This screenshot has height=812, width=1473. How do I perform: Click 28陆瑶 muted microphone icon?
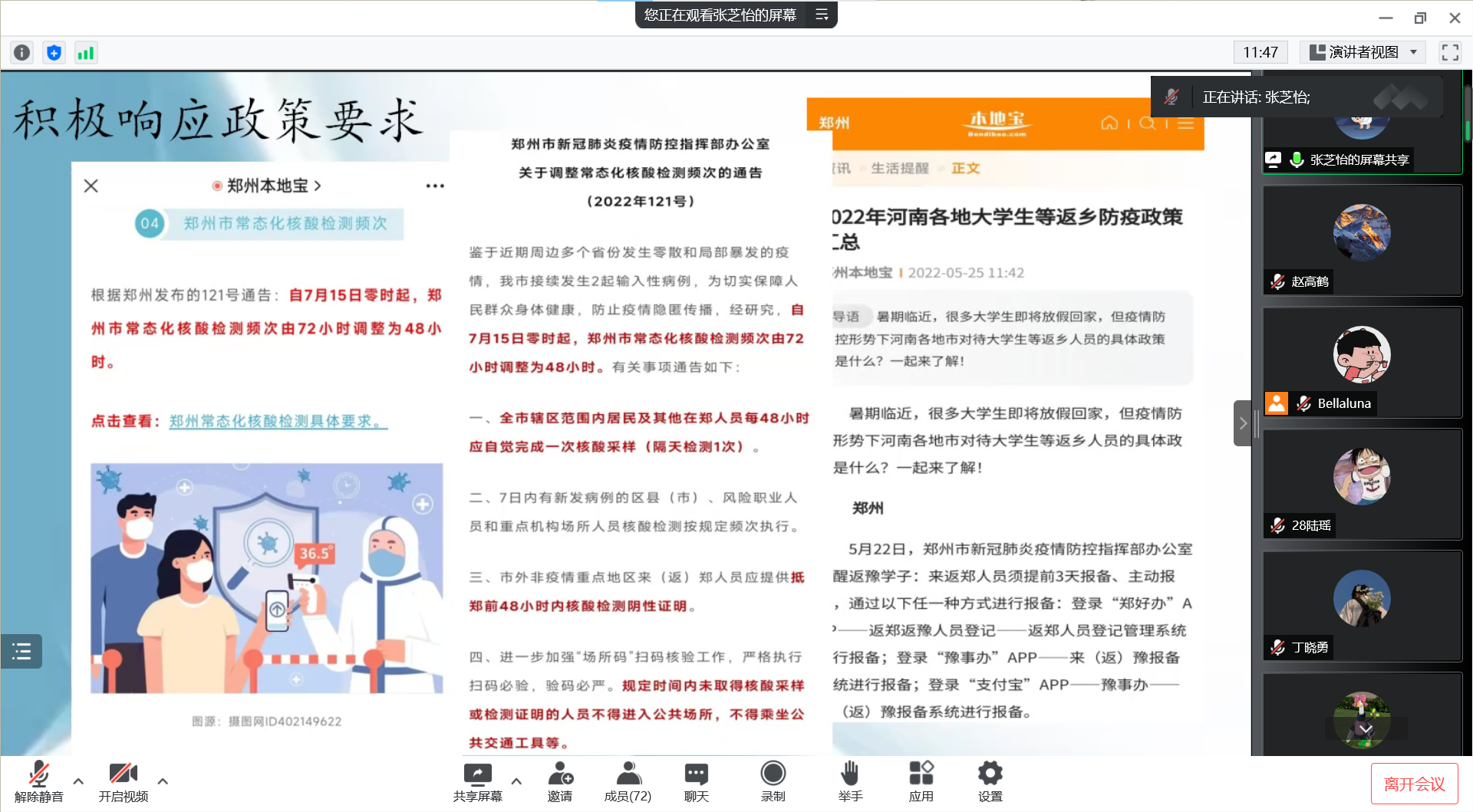click(x=1277, y=525)
